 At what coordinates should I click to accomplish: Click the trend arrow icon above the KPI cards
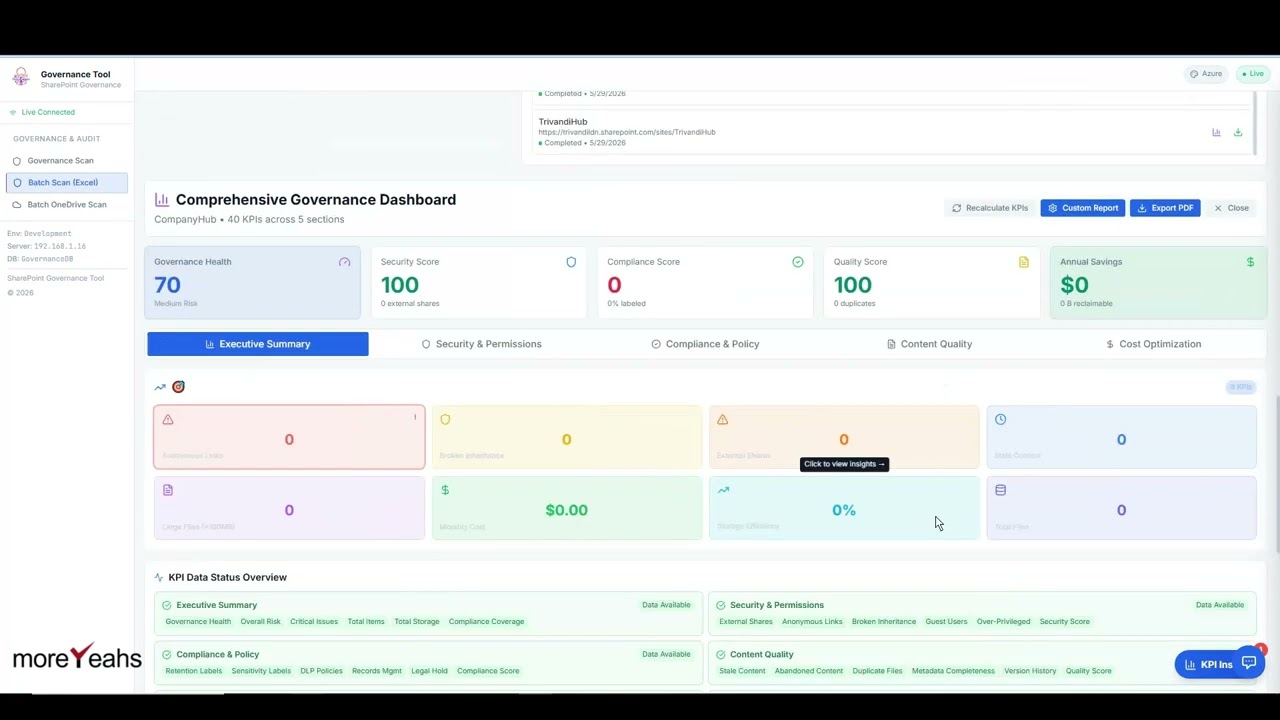click(160, 387)
